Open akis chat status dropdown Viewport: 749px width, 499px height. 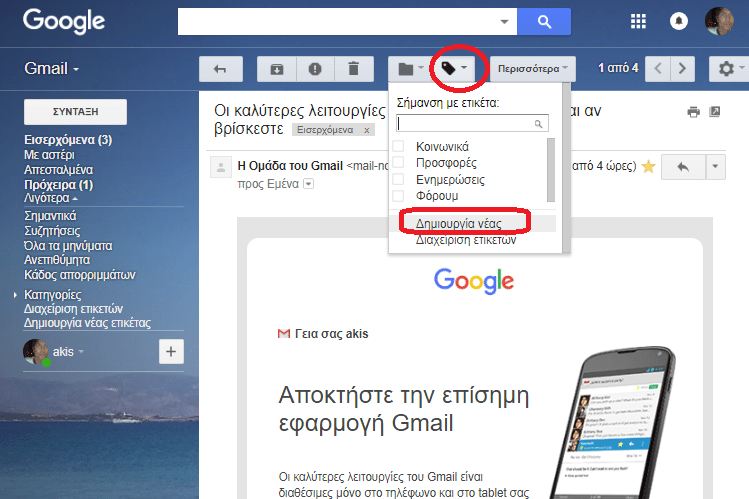click(81, 352)
